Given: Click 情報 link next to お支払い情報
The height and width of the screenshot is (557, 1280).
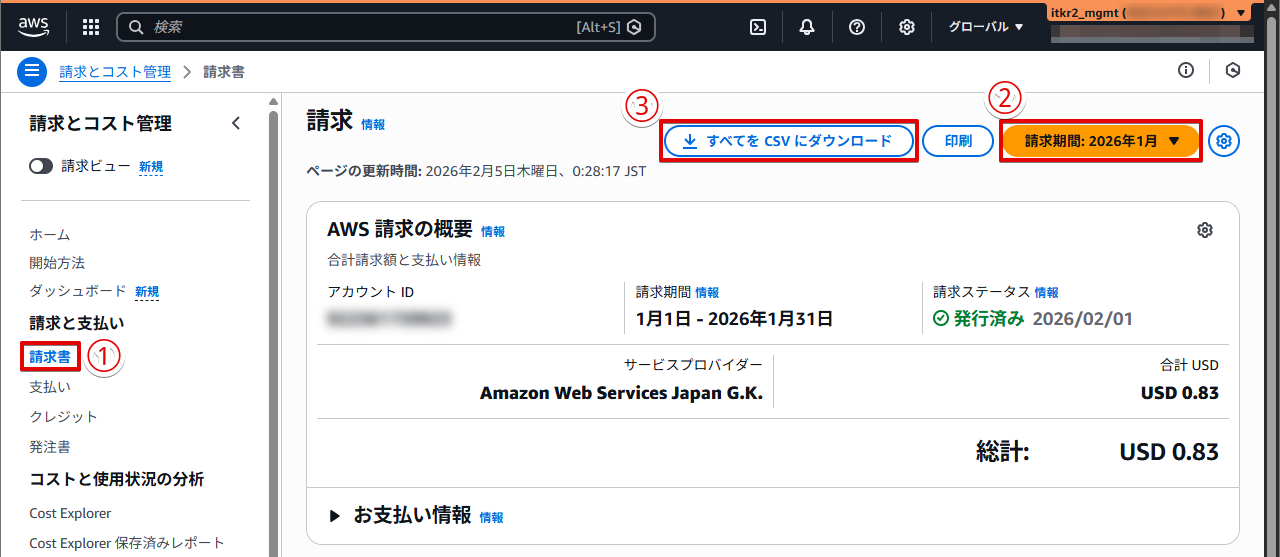Looking at the screenshot, I should point(492,518).
